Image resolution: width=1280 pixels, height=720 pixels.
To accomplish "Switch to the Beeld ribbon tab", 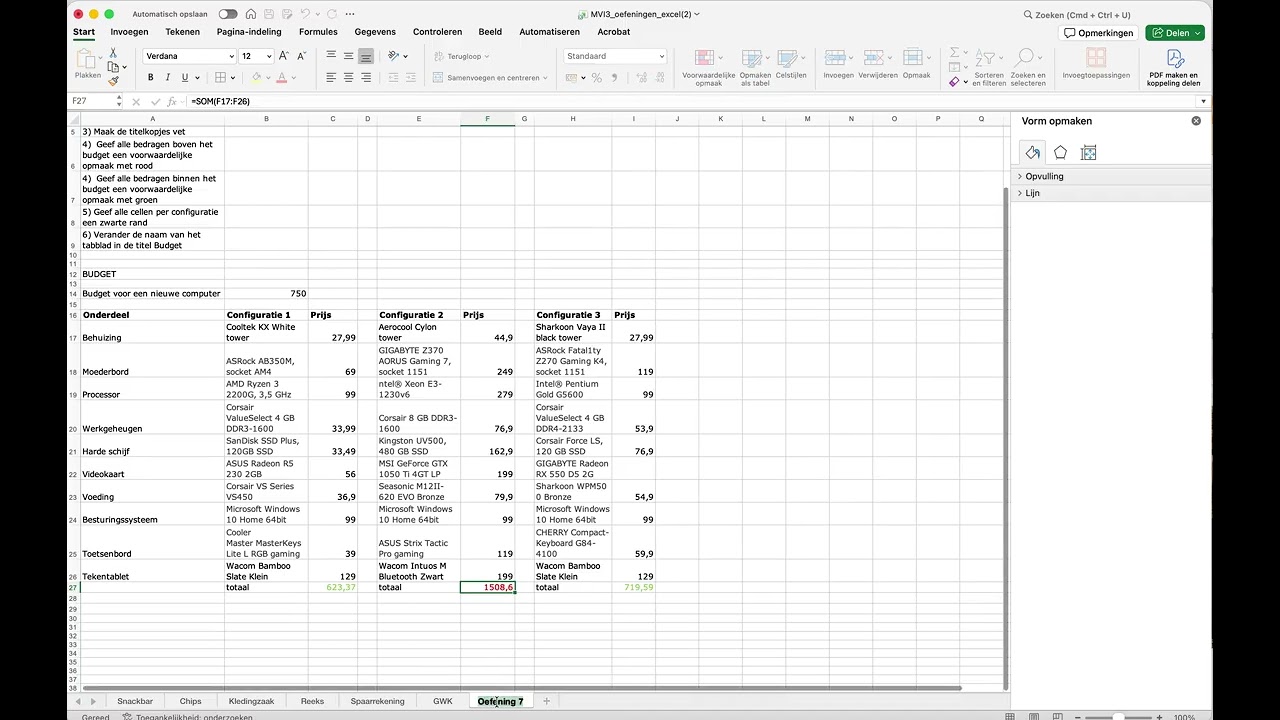I will (490, 32).
